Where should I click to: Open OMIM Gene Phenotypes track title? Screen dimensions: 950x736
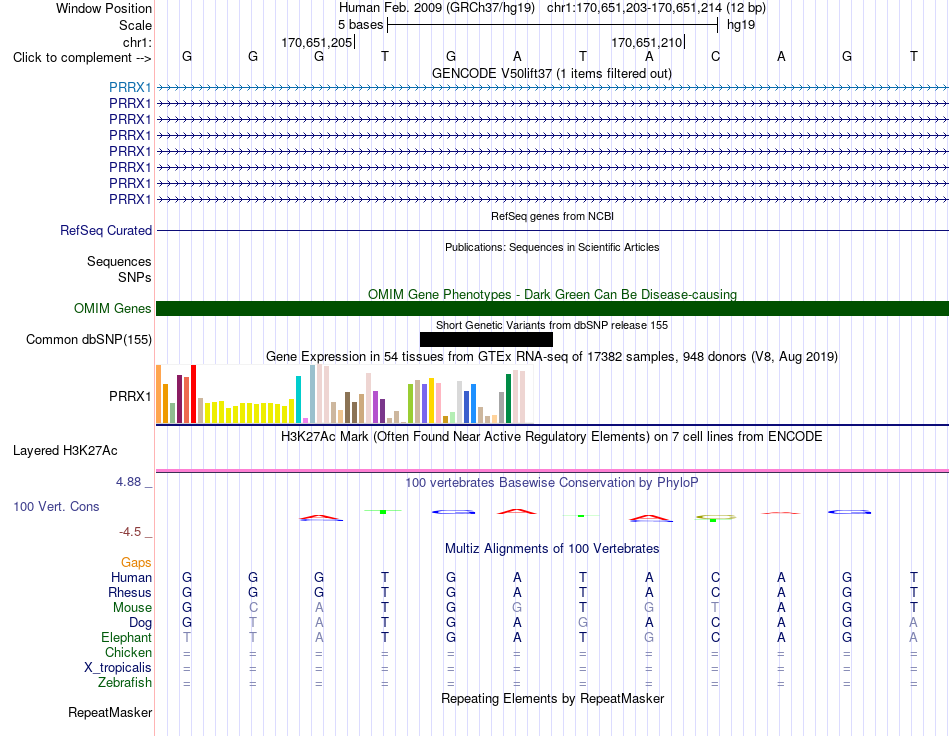point(552,294)
